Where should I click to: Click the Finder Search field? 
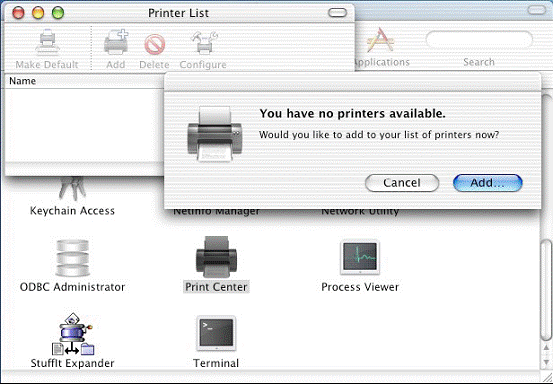click(x=479, y=39)
